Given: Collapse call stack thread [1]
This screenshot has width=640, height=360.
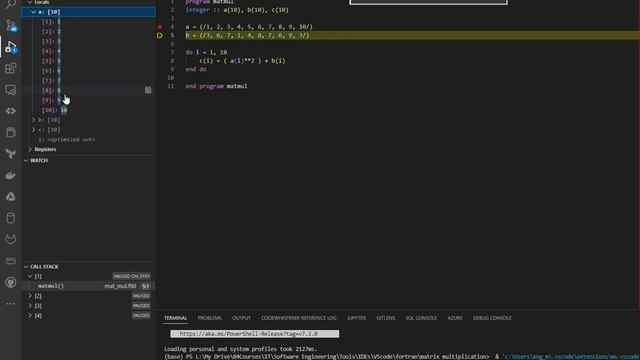Looking at the screenshot, I should [x=30, y=276].
